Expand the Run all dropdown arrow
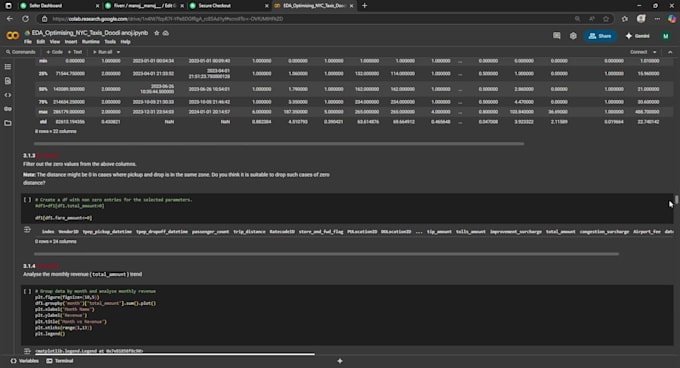Screen dimensions: 680x368 click(118, 52)
